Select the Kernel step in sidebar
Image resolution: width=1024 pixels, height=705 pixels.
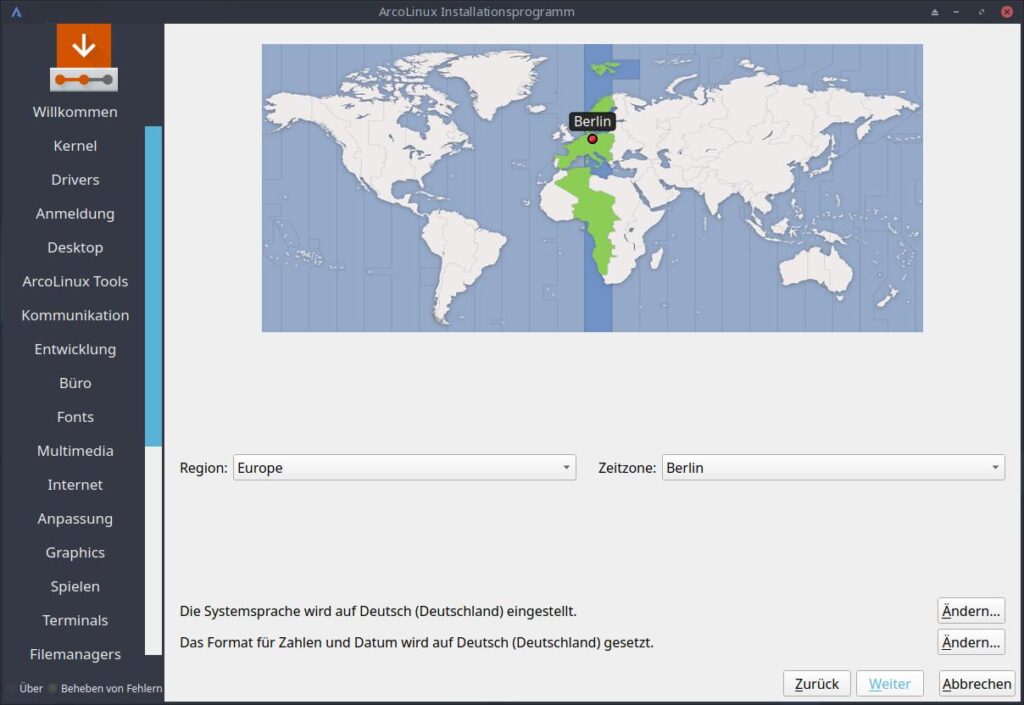click(x=75, y=146)
